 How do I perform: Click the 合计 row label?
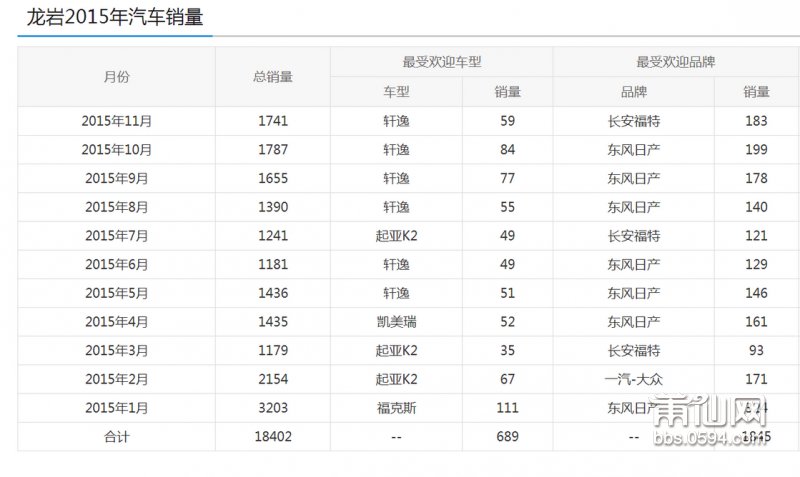click(116, 437)
